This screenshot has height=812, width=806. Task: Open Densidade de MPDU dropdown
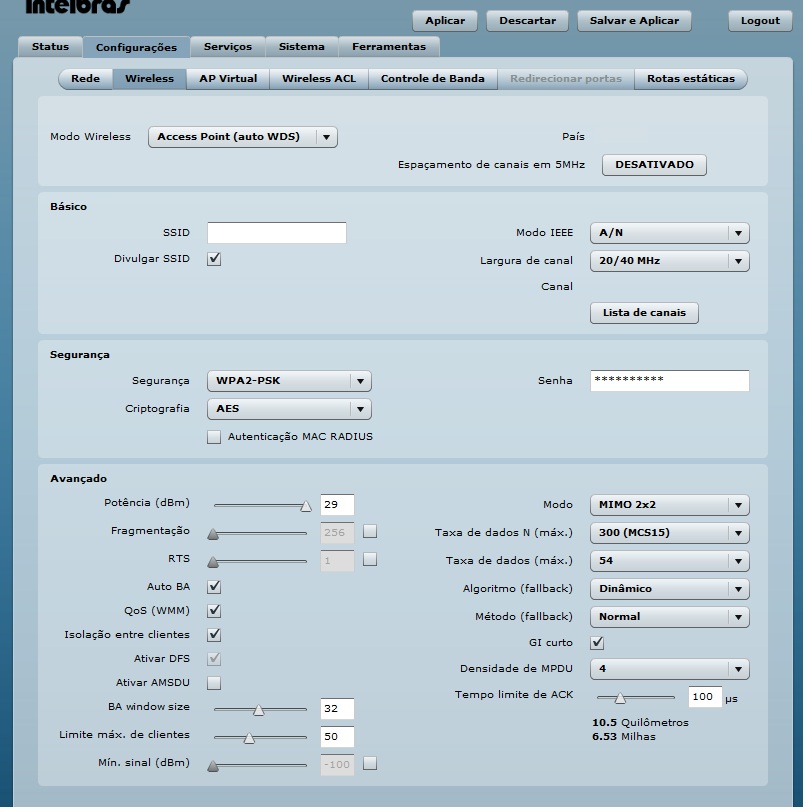(x=669, y=669)
